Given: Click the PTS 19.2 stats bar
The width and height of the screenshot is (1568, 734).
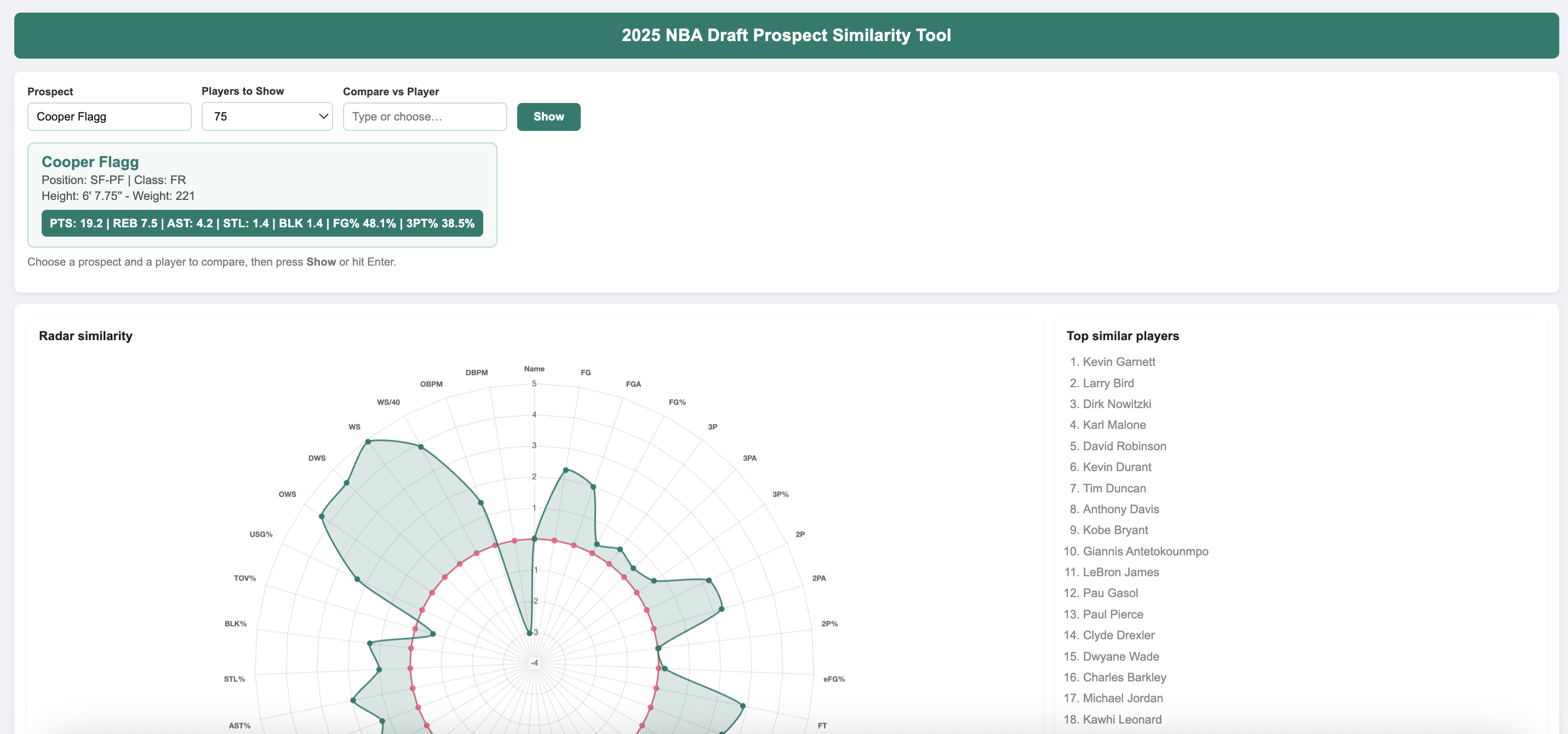Looking at the screenshot, I should coord(262,223).
